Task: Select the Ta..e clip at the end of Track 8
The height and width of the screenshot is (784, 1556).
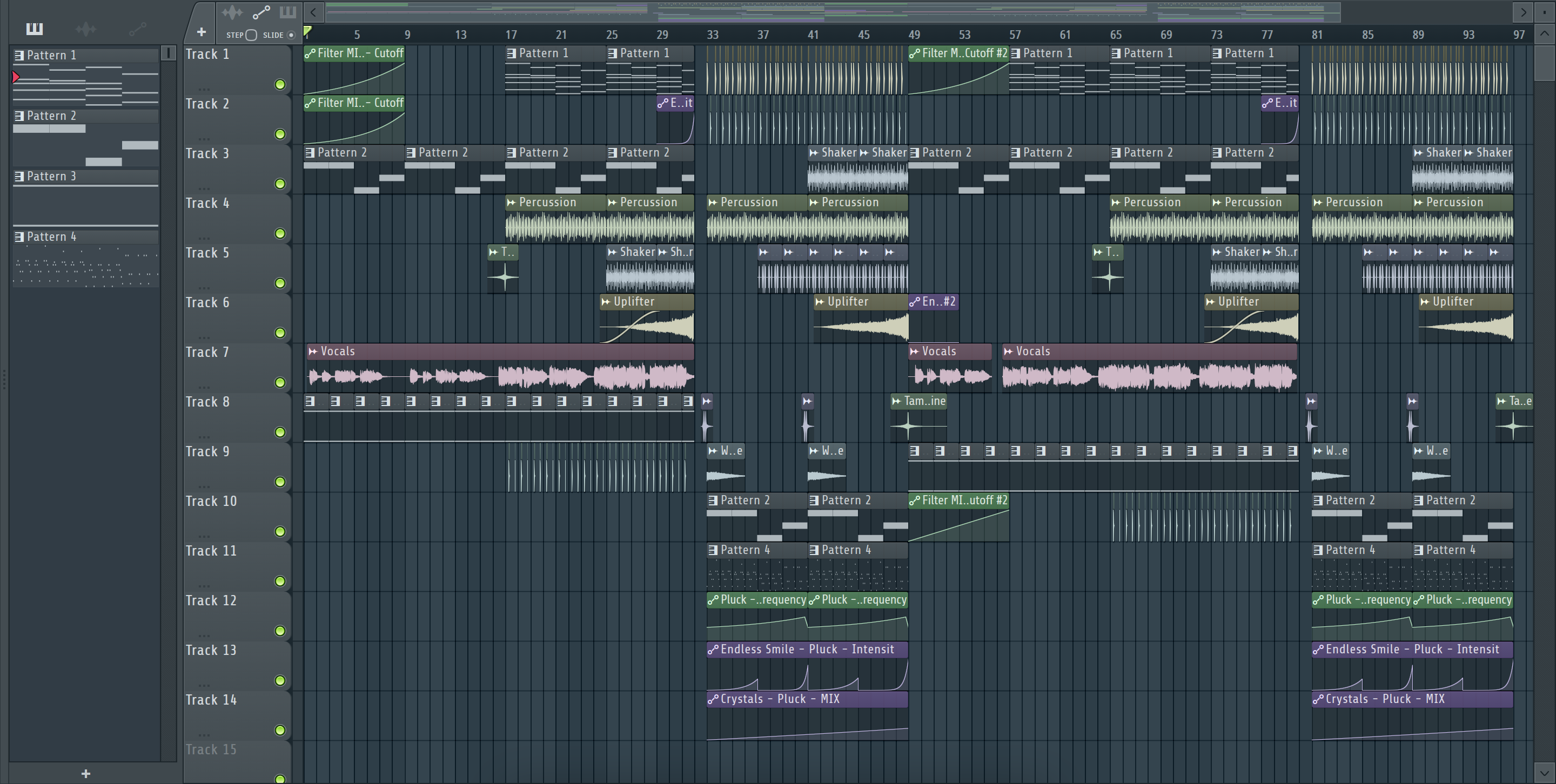Action: (1514, 418)
